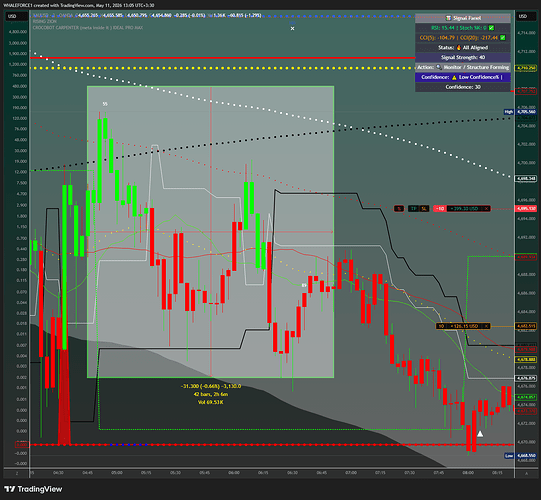Open the timezone menu at bottom-left
This screenshot has width=541, height=500.
click(x=16, y=473)
